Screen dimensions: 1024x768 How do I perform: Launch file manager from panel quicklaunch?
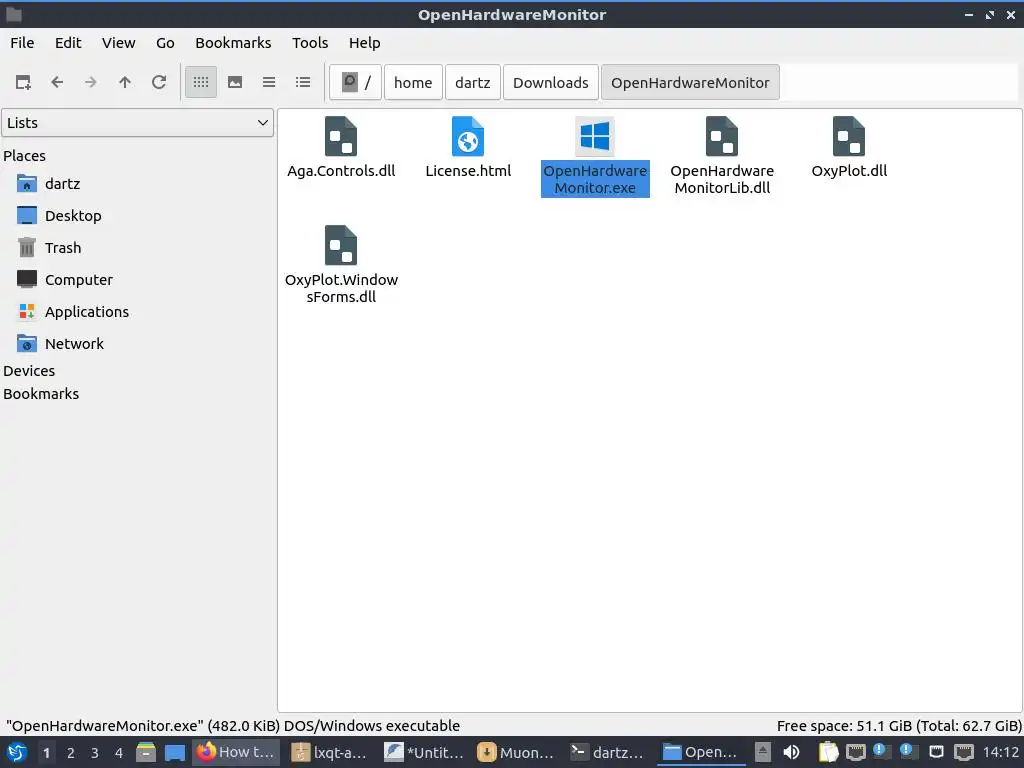146,752
